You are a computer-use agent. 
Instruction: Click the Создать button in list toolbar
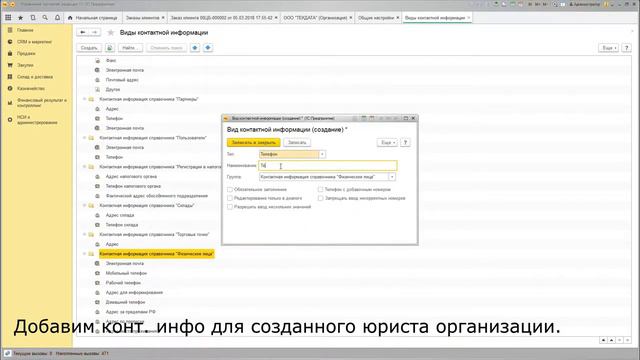pyautogui.click(x=89, y=48)
